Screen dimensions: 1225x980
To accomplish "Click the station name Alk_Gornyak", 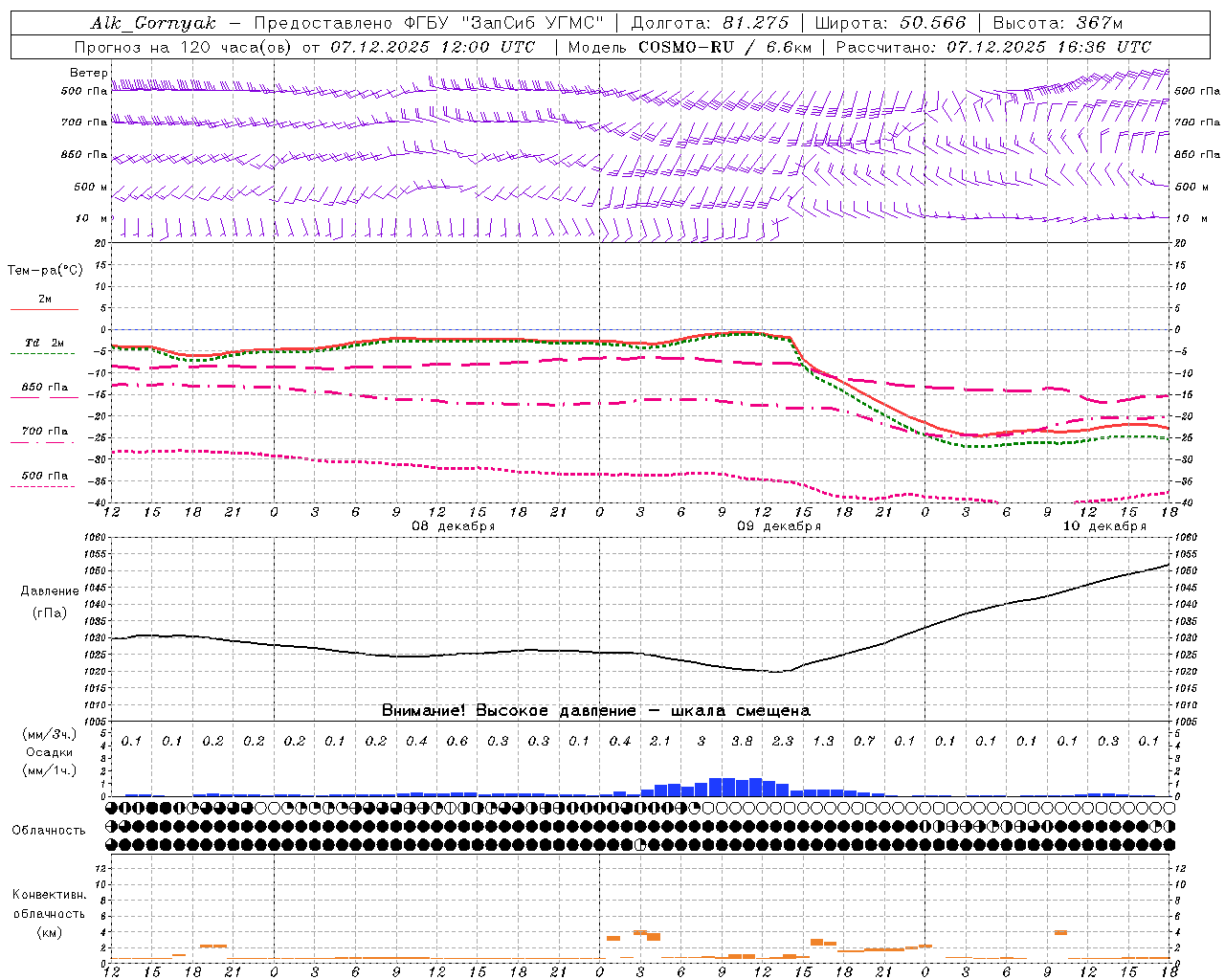I will 153,23.
